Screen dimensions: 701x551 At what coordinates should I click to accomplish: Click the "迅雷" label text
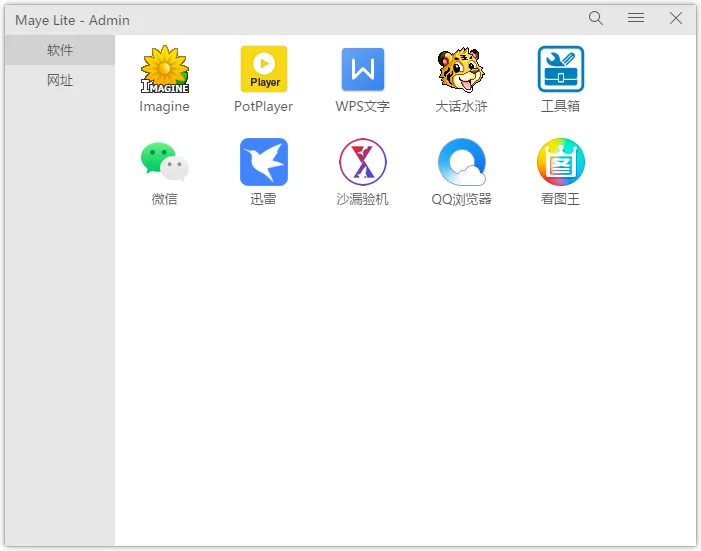coord(264,199)
